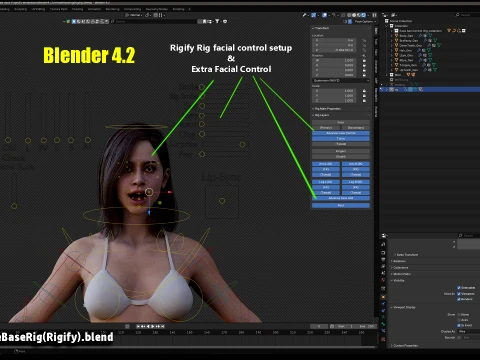Expand the Relations panel

[399, 261]
